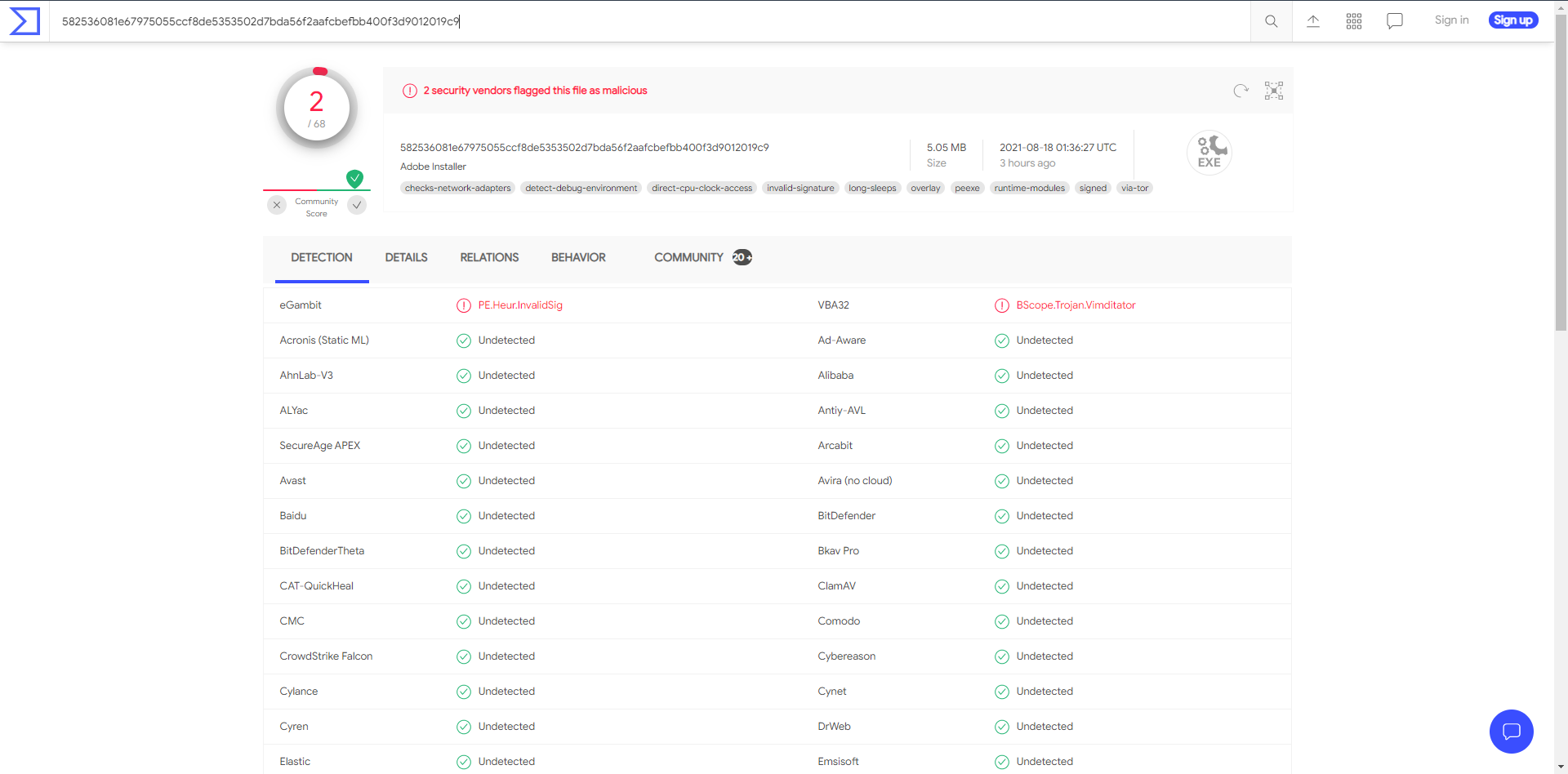1568x774 pixels.
Task: Open the RELATIONS tab
Action: click(x=489, y=258)
